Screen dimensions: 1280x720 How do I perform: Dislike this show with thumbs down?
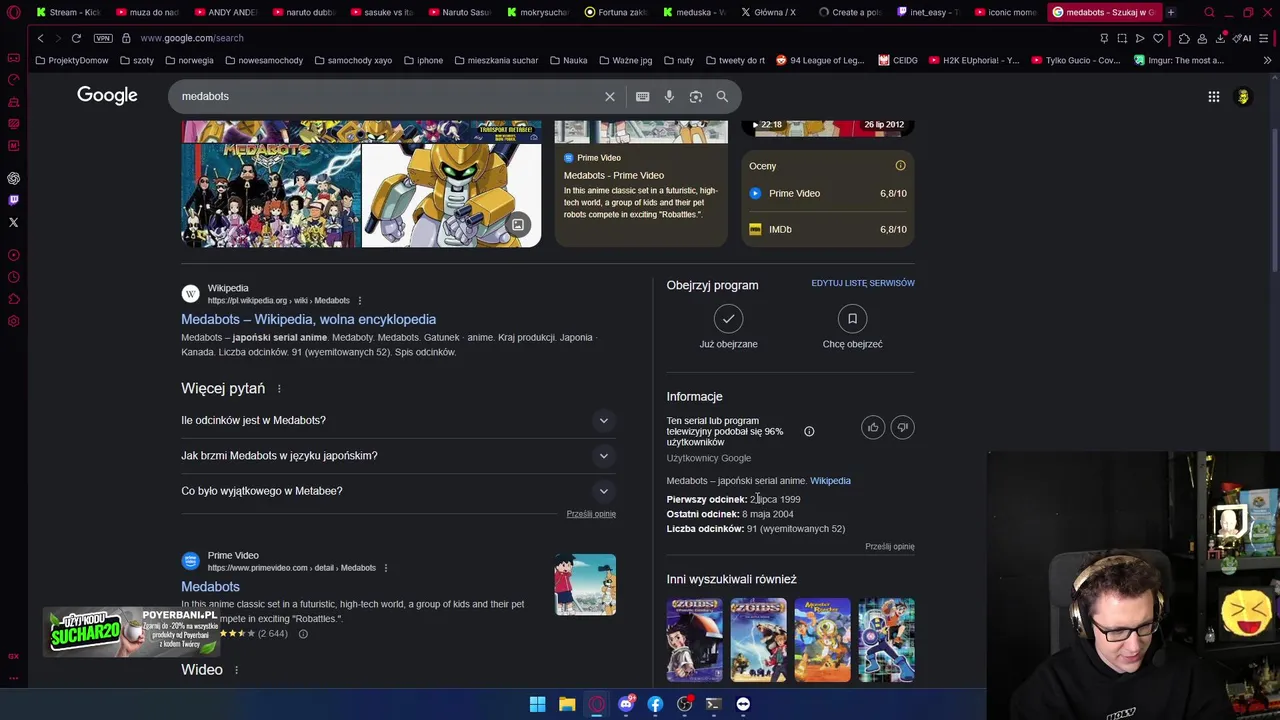pyautogui.click(x=902, y=428)
